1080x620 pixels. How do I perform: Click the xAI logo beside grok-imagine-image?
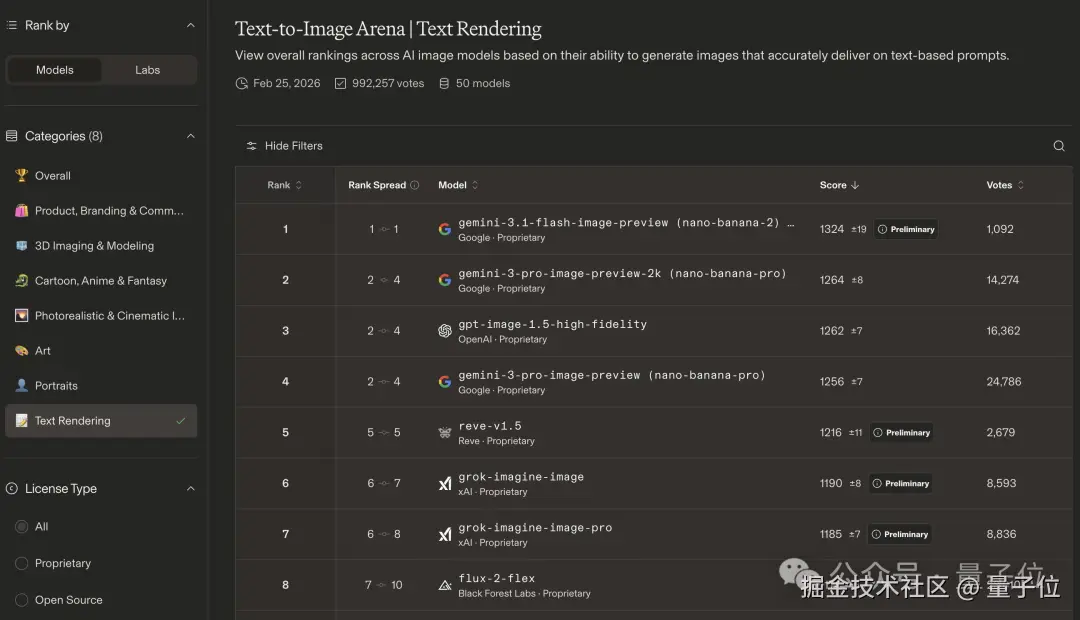point(445,484)
